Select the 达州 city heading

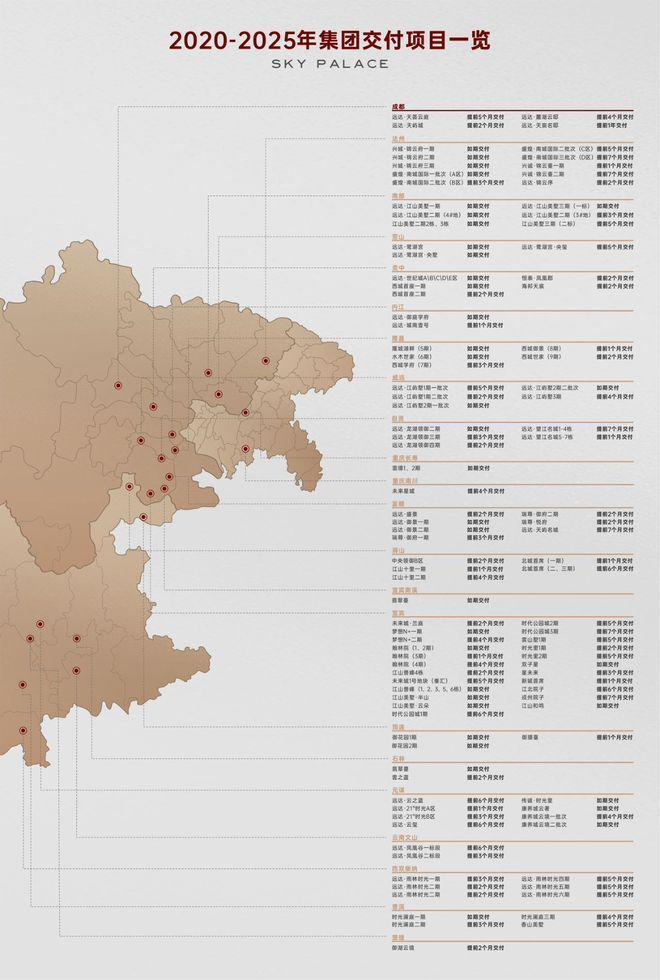click(x=399, y=139)
